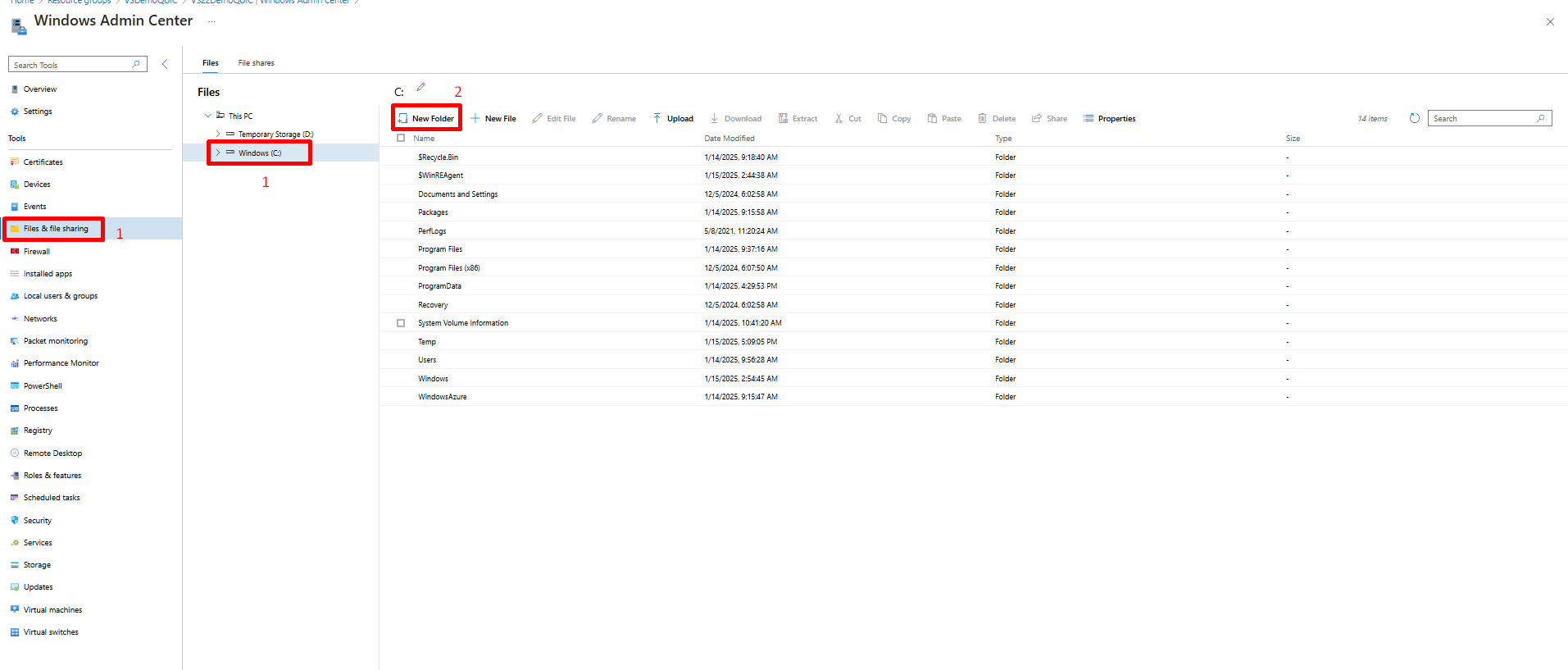The image size is (1568, 670).
Task: Select the ProgramData folder row
Action: [974, 286]
